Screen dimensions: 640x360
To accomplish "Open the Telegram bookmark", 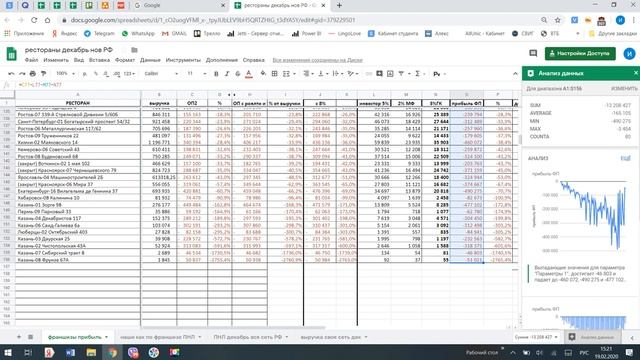I will tap(99, 33).
